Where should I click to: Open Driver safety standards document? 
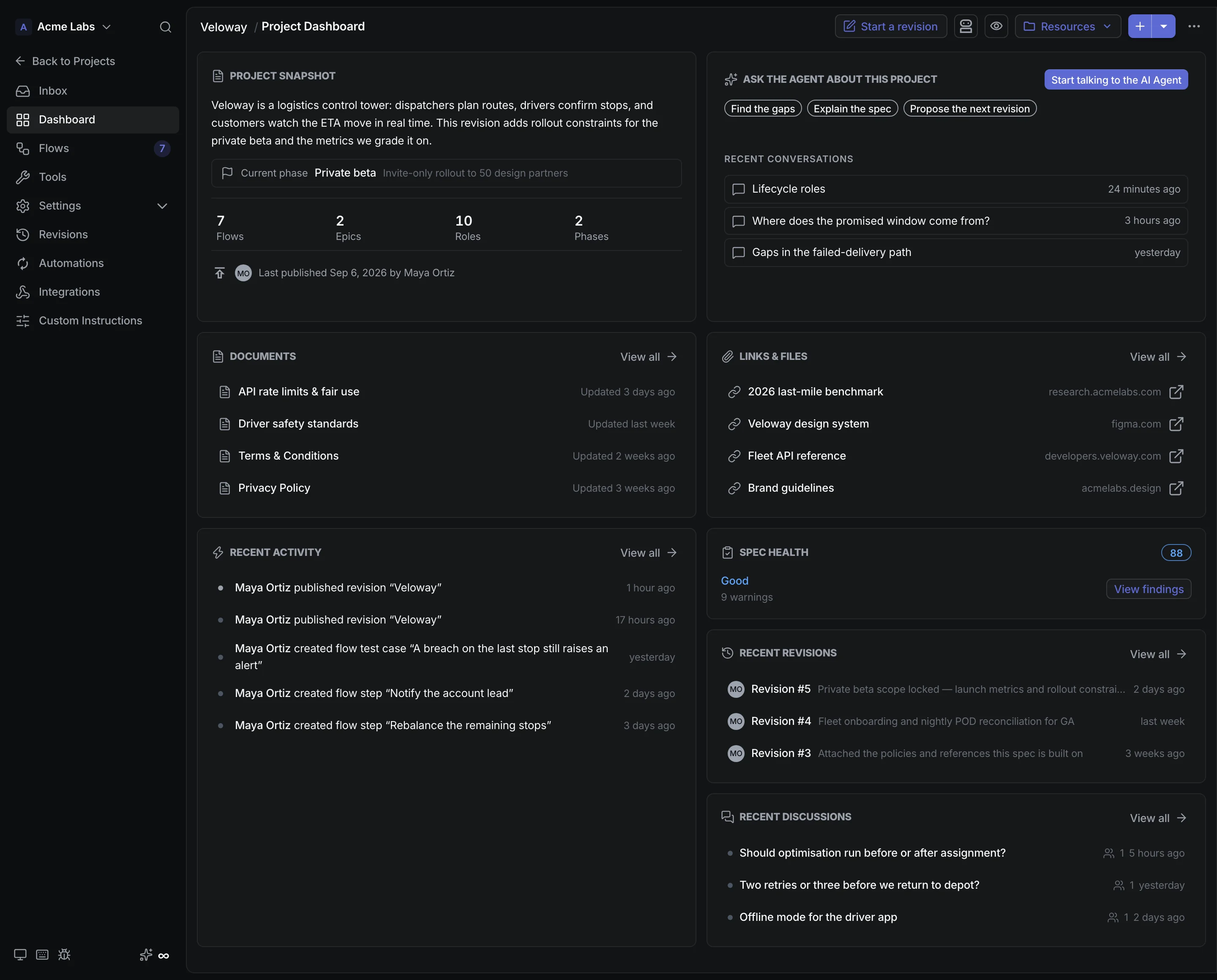click(x=446, y=424)
